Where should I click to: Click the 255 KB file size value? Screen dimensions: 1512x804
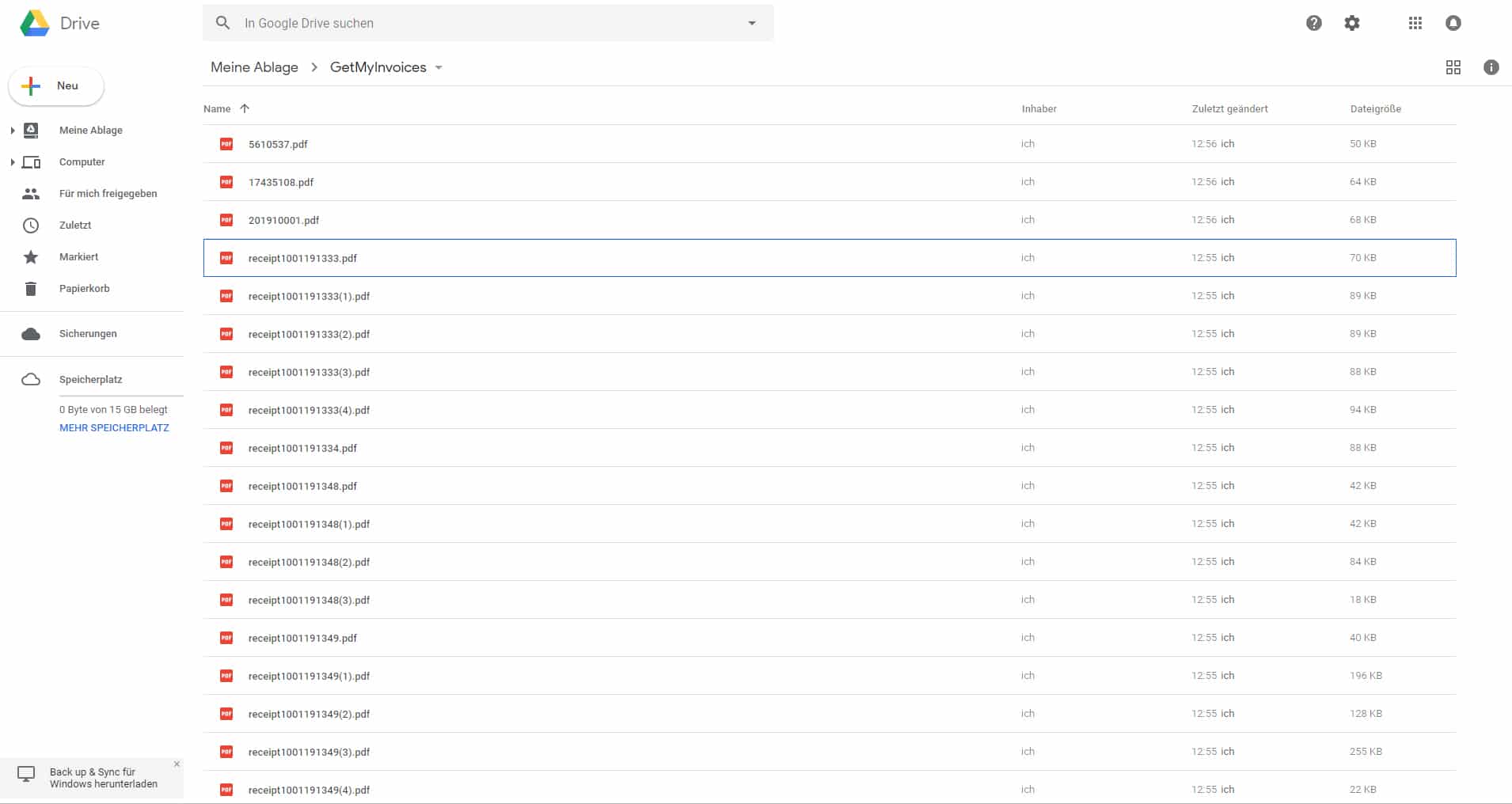tap(1366, 752)
